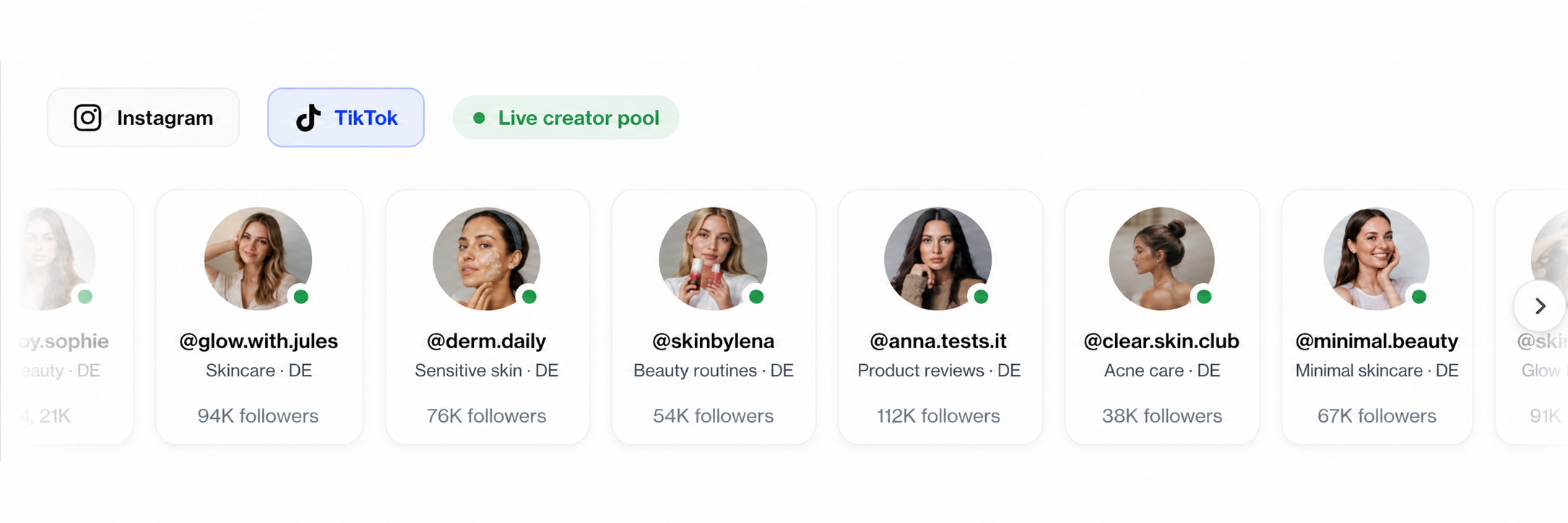Click the partially hidden by.sophie creator card
The image size is (1568, 523).
[x=76, y=316]
